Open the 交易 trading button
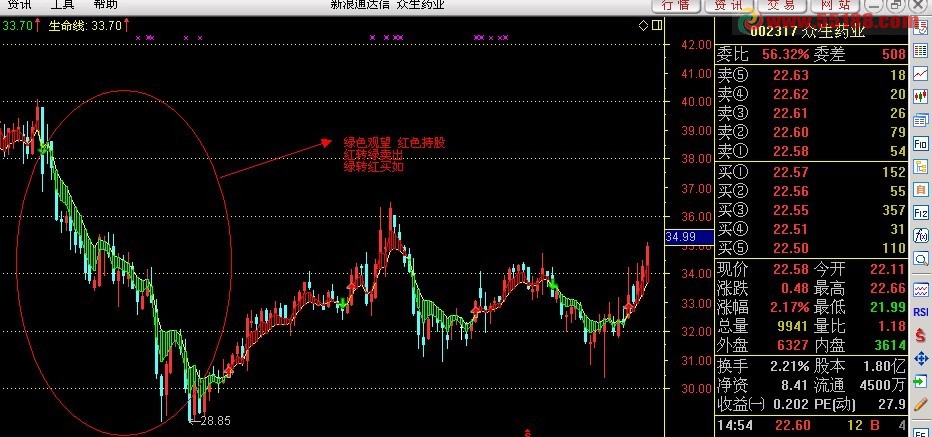This screenshot has width=932, height=437. click(x=780, y=5)
